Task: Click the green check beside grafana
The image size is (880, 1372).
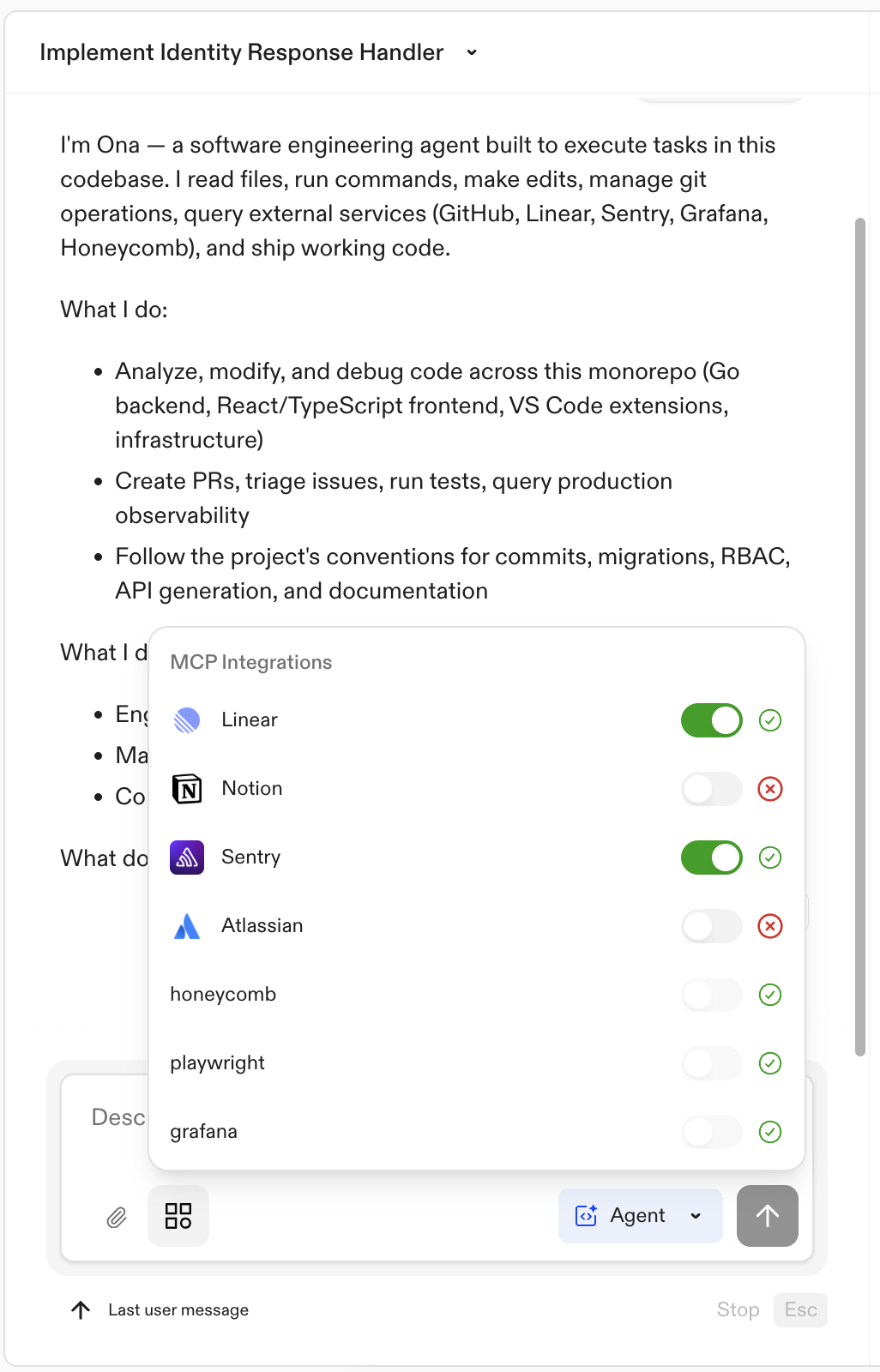Action: click(770, 1132)
